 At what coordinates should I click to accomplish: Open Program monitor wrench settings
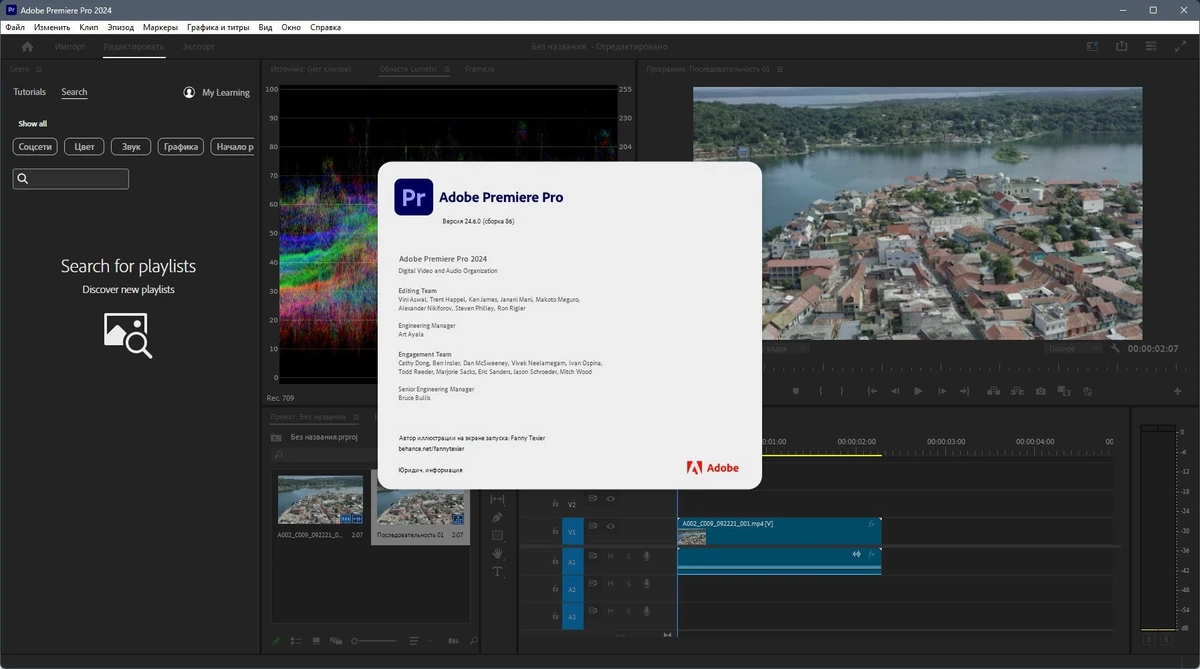tap(1115, 348)
